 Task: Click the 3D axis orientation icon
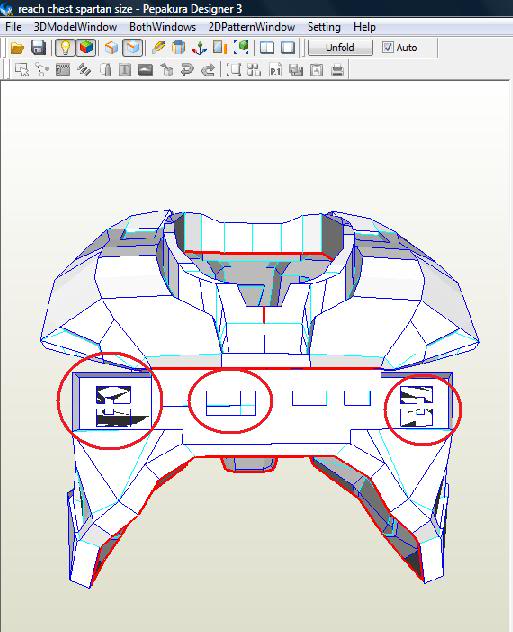(x=199, y=48)
